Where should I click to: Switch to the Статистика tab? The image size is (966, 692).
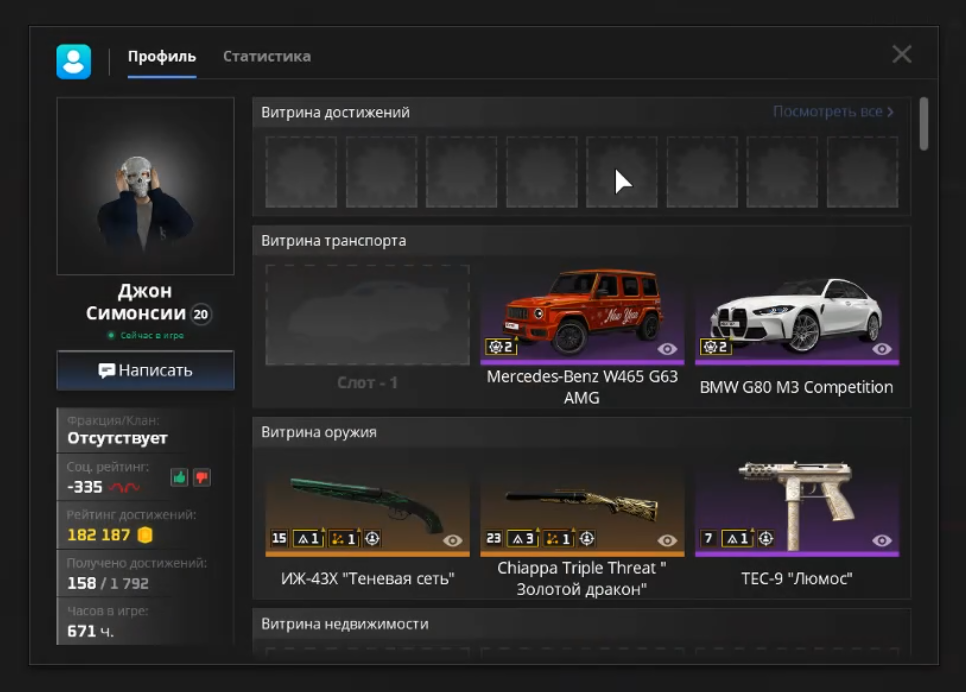coord(267,56)
